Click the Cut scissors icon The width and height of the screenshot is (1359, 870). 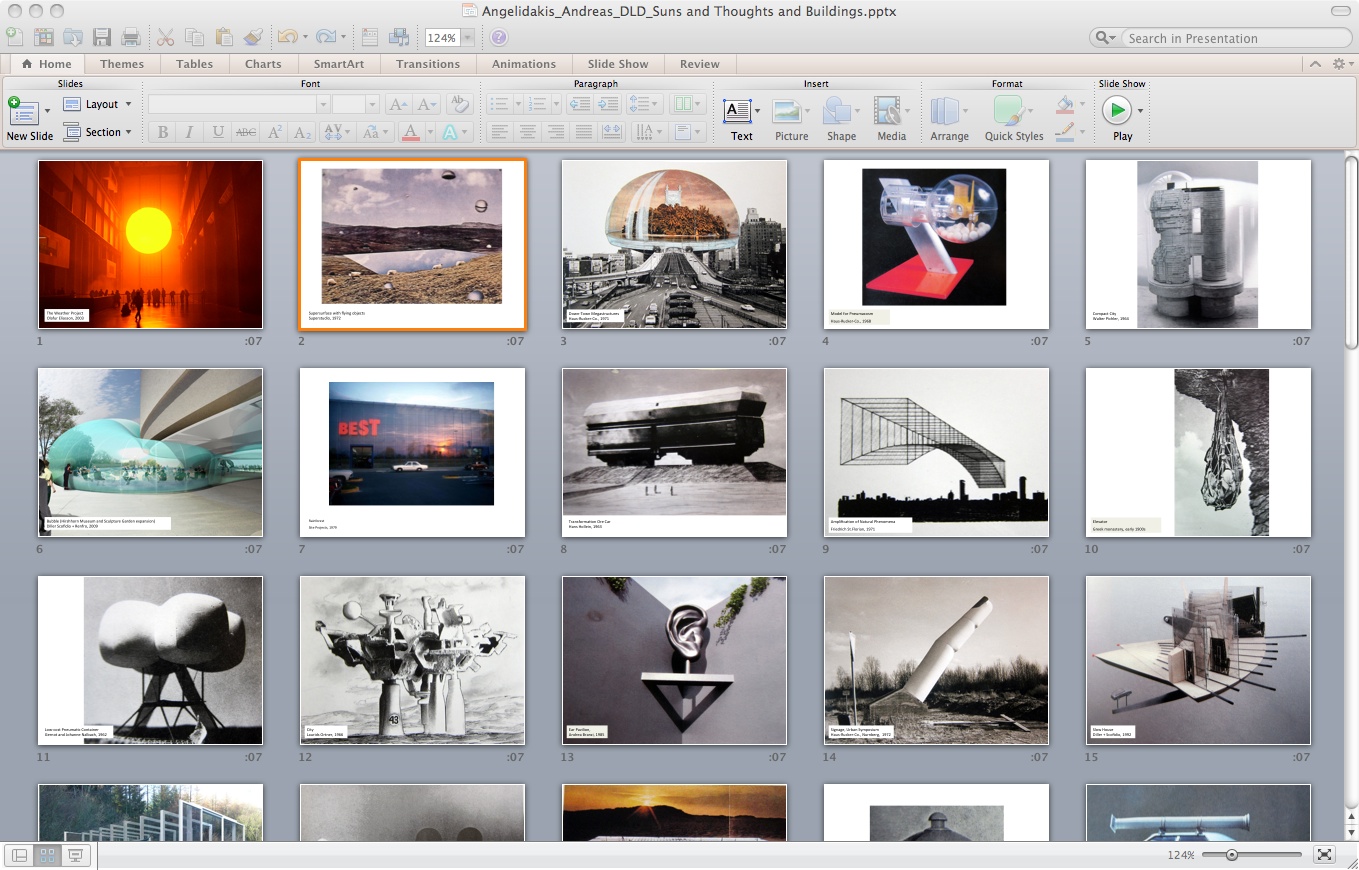tap(166, 37)
